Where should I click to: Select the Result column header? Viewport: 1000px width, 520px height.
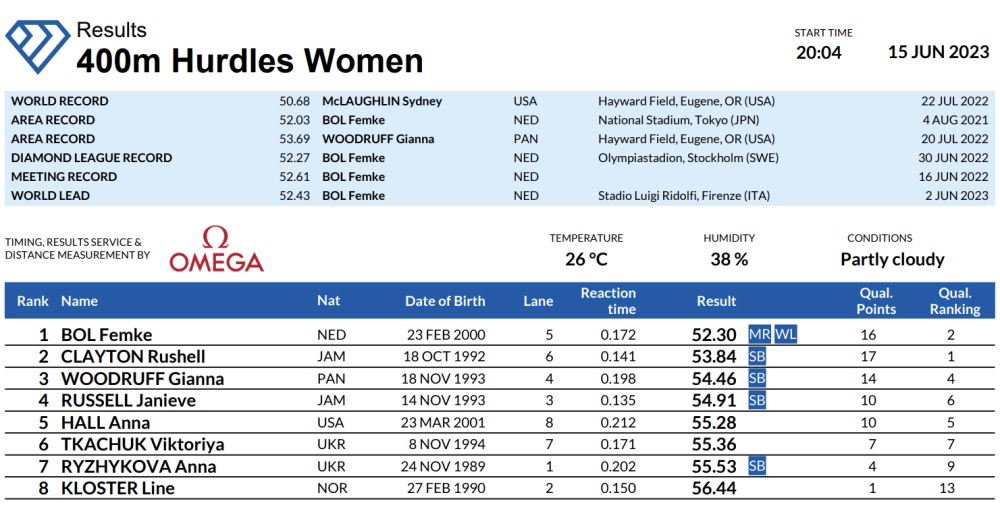point(716,301)
